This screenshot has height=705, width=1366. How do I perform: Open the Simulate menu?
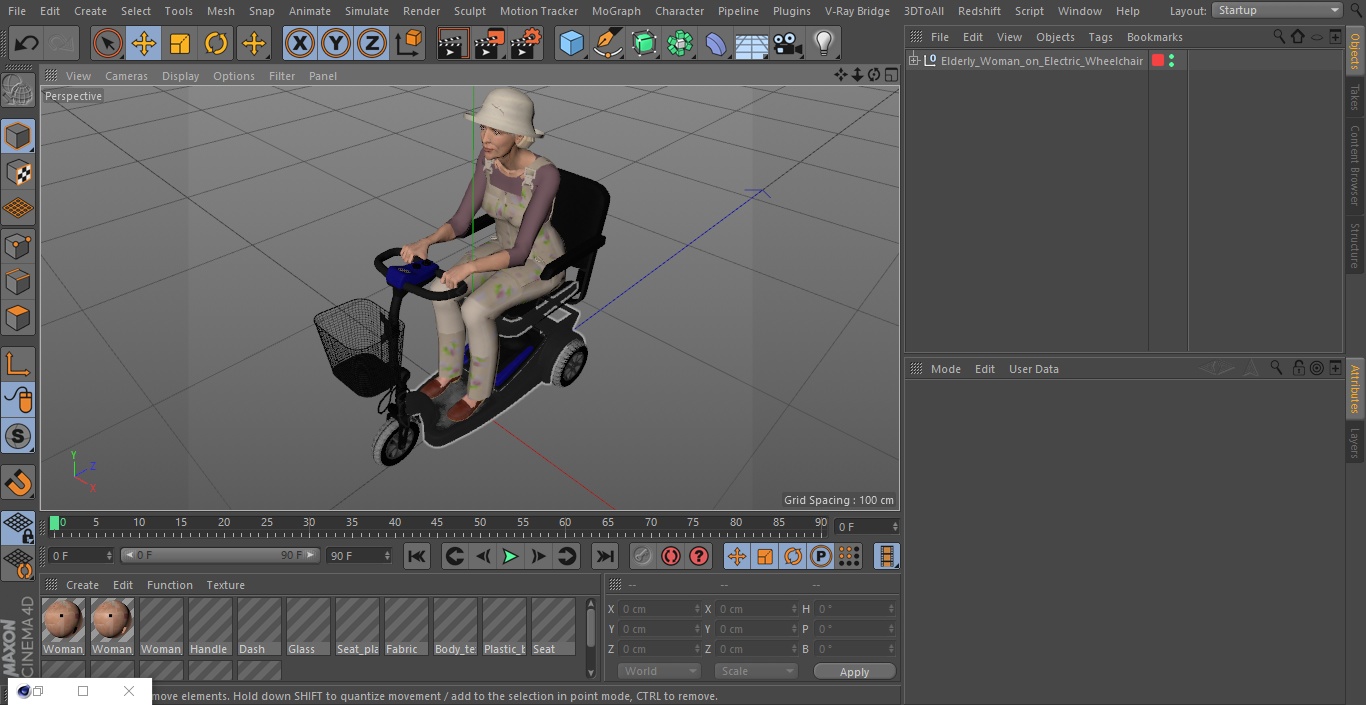366,11
